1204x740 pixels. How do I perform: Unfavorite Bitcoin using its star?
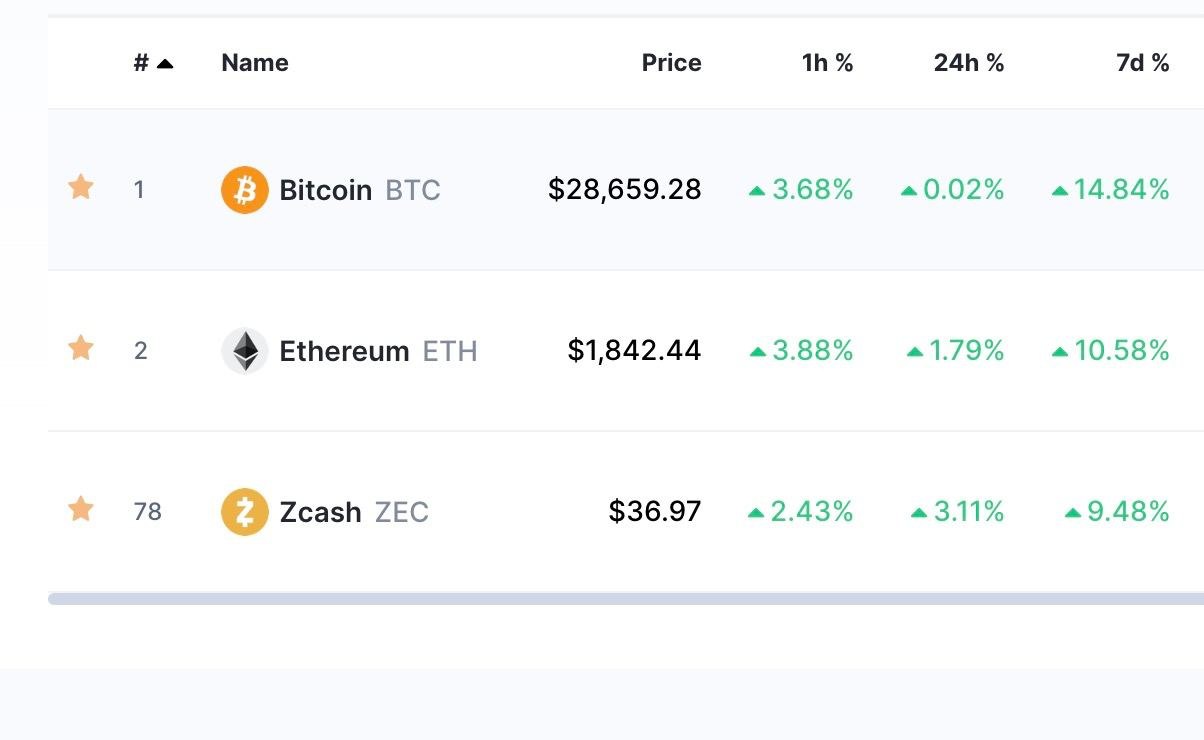81,187
